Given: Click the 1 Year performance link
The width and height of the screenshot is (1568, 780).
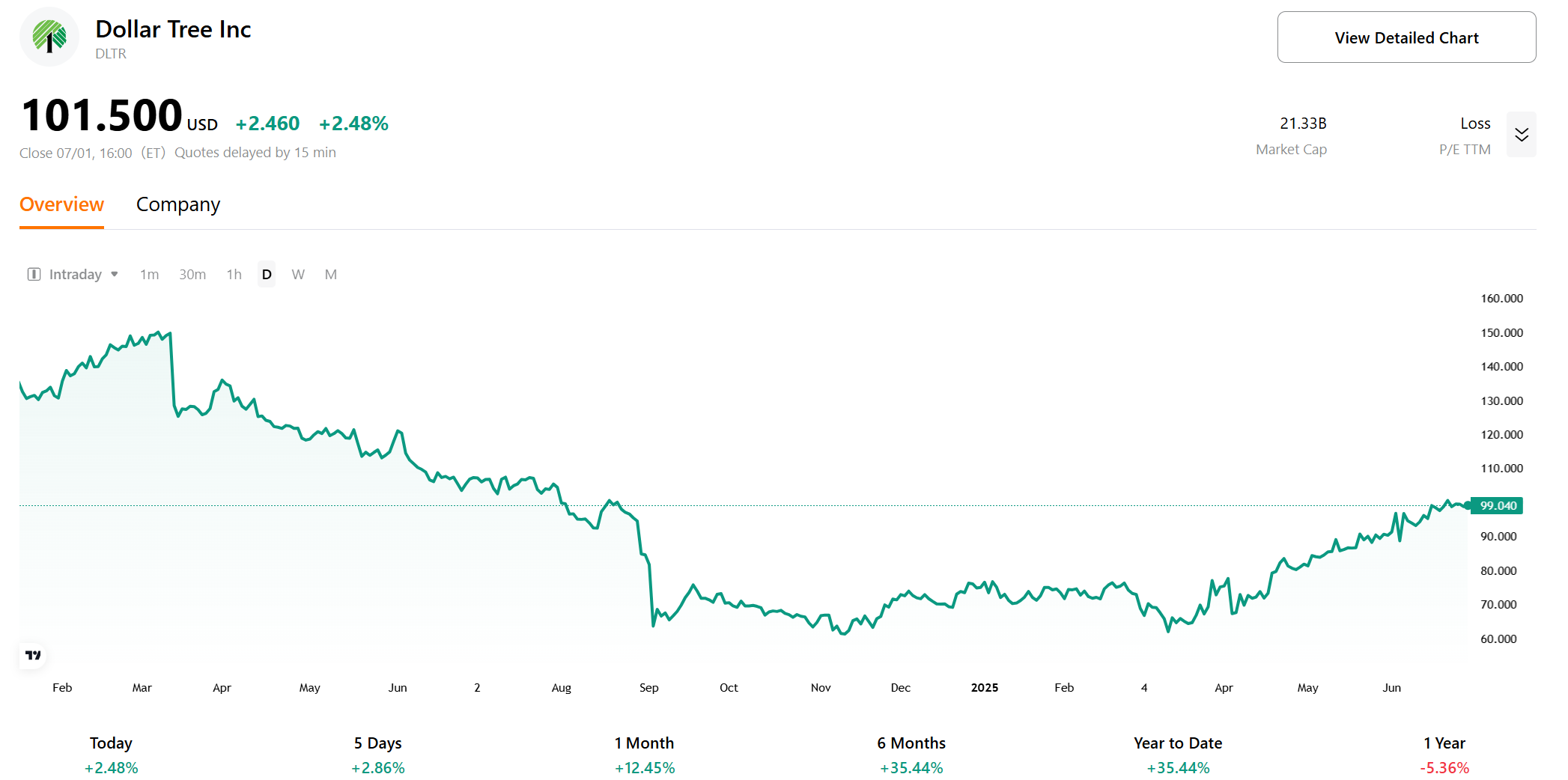Looking at the screenshot, I should click(x=1443, y=743).
